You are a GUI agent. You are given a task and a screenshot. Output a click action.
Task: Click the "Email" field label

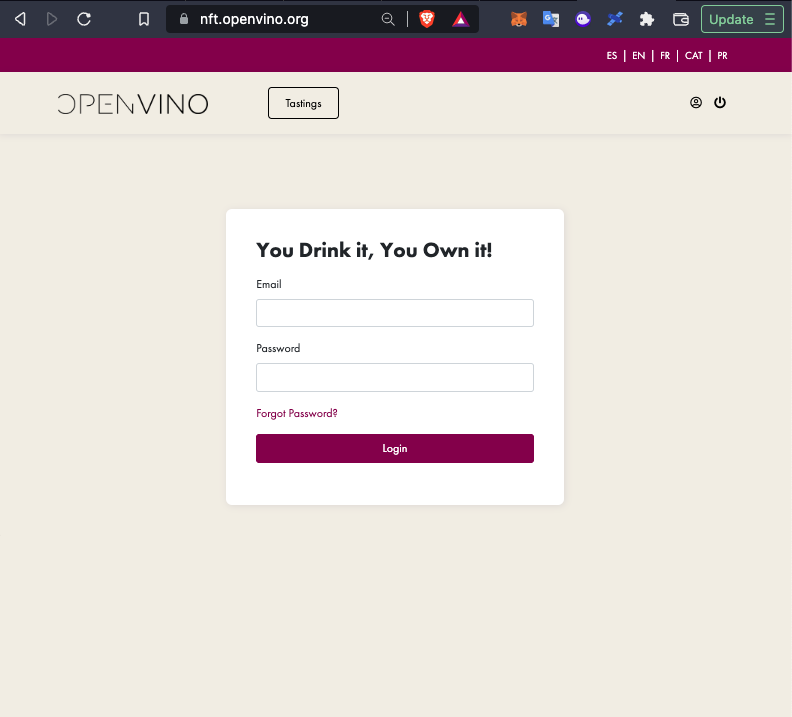coord(269,284)
